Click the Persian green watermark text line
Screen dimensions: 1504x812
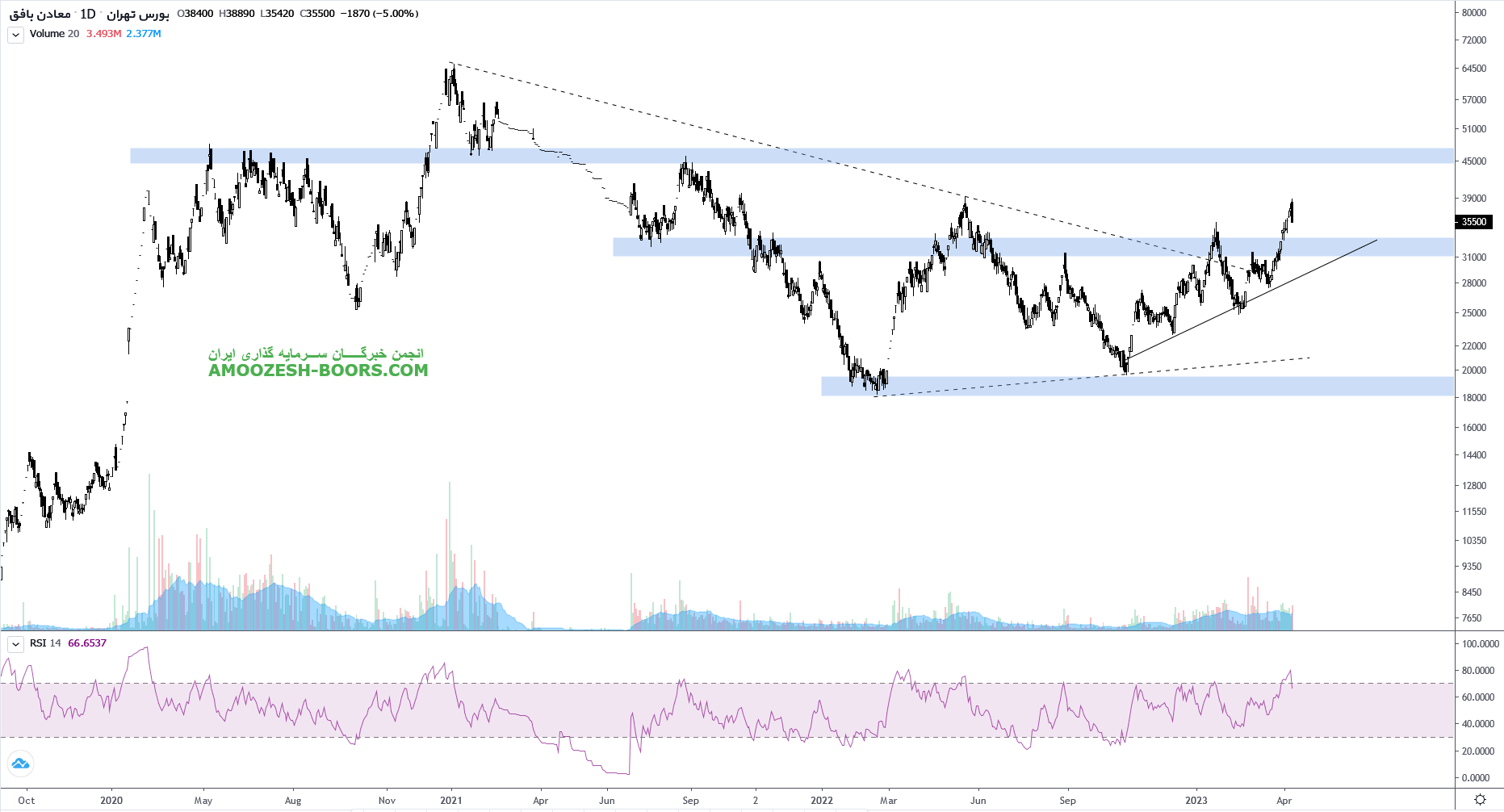[x=316, y=354]
